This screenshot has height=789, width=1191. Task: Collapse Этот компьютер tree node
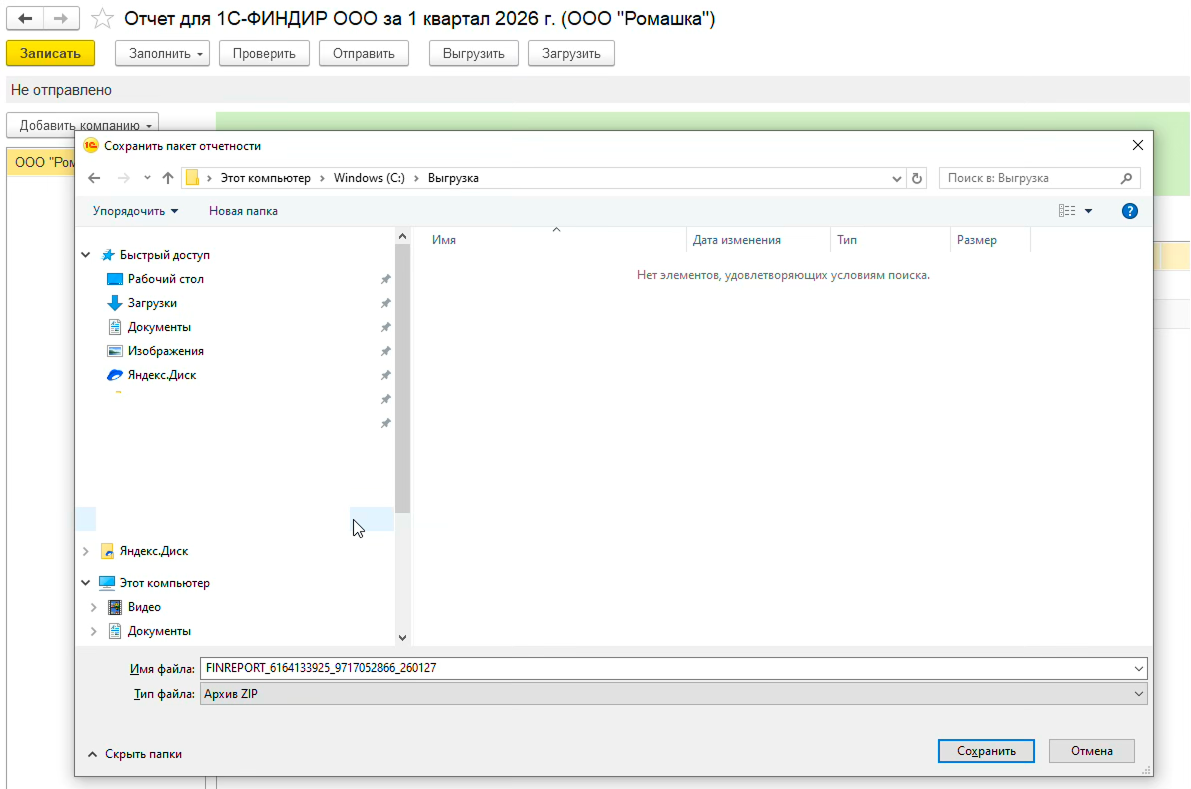tap(86, 583)
